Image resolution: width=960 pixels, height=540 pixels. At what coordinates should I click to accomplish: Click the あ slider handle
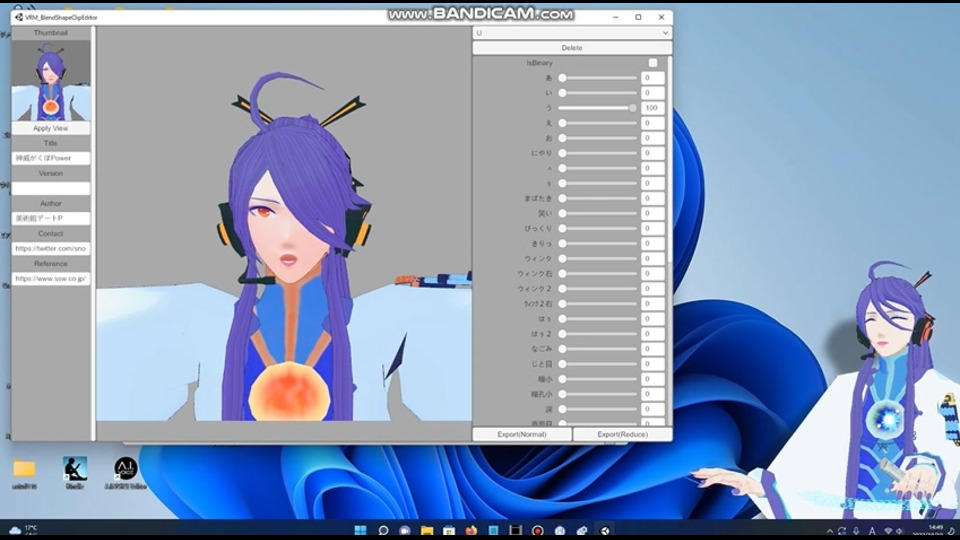click(562, 78)
